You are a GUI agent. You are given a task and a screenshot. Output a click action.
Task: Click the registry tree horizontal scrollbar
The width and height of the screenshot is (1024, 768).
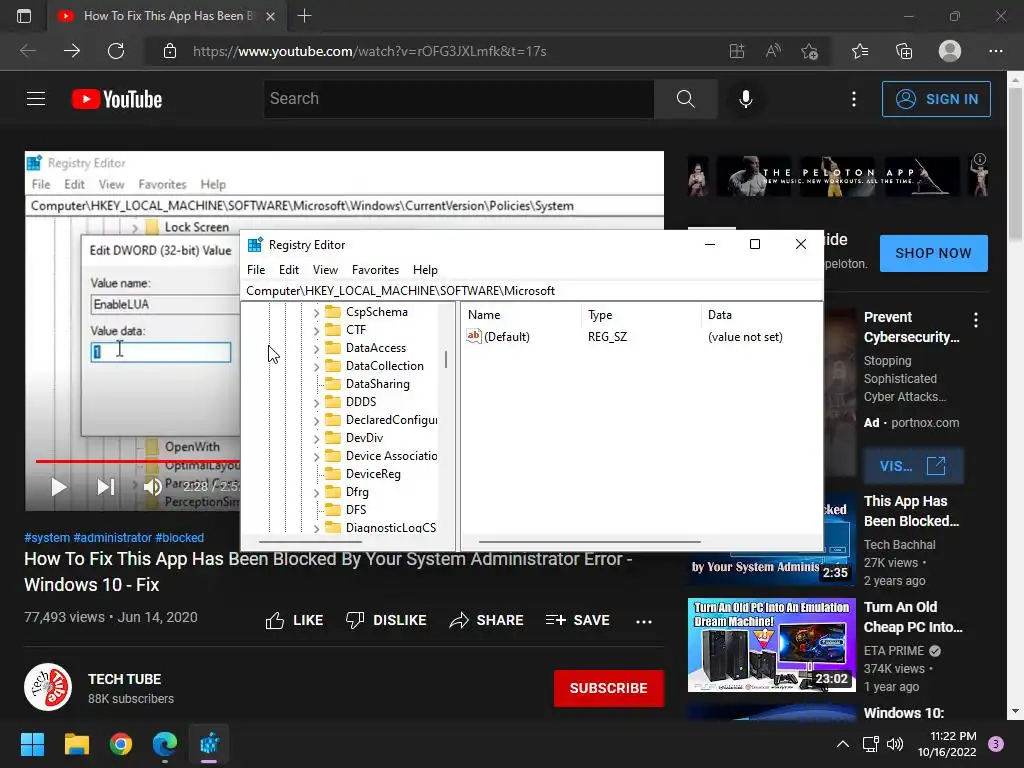pyautogui.click(x=310, y=541)
